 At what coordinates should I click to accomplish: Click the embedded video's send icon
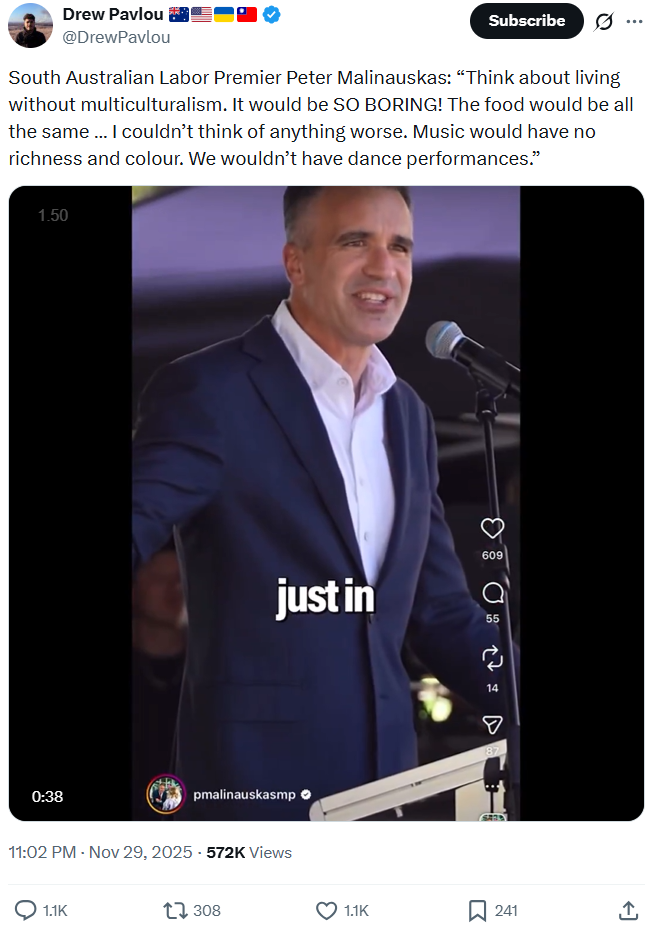(x=493, y=724)
